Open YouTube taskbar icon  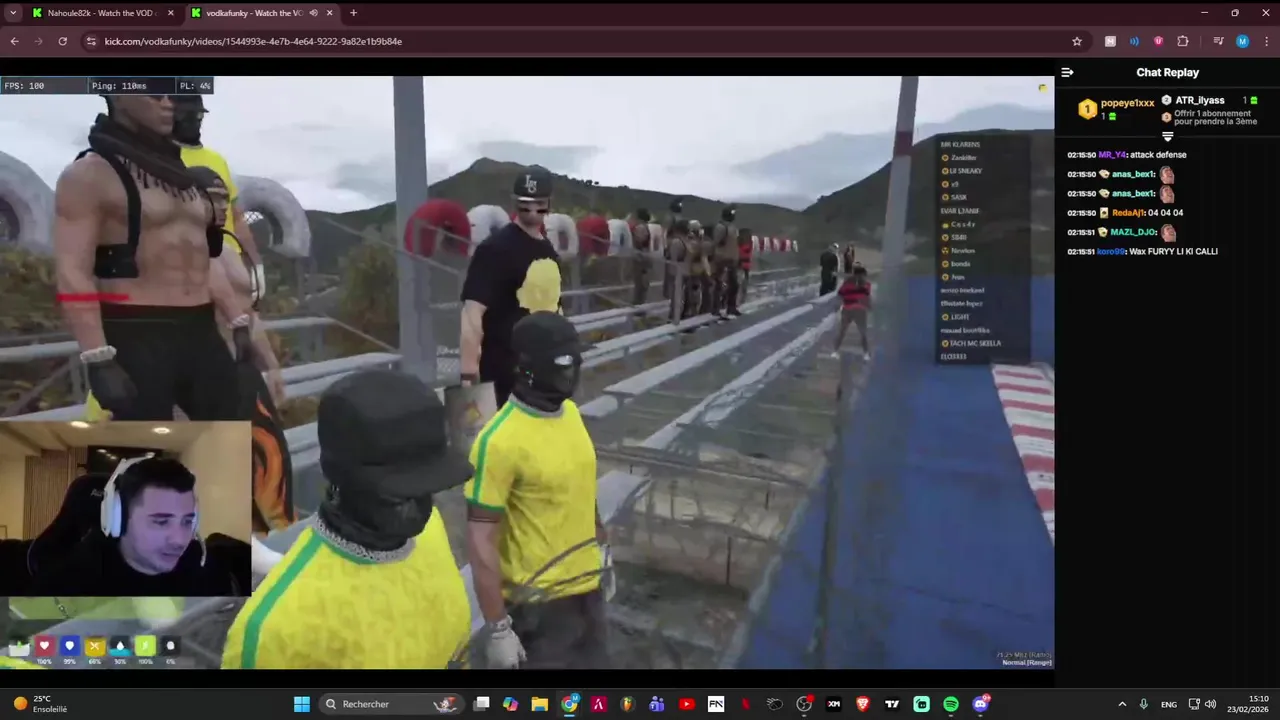(687, 704)
